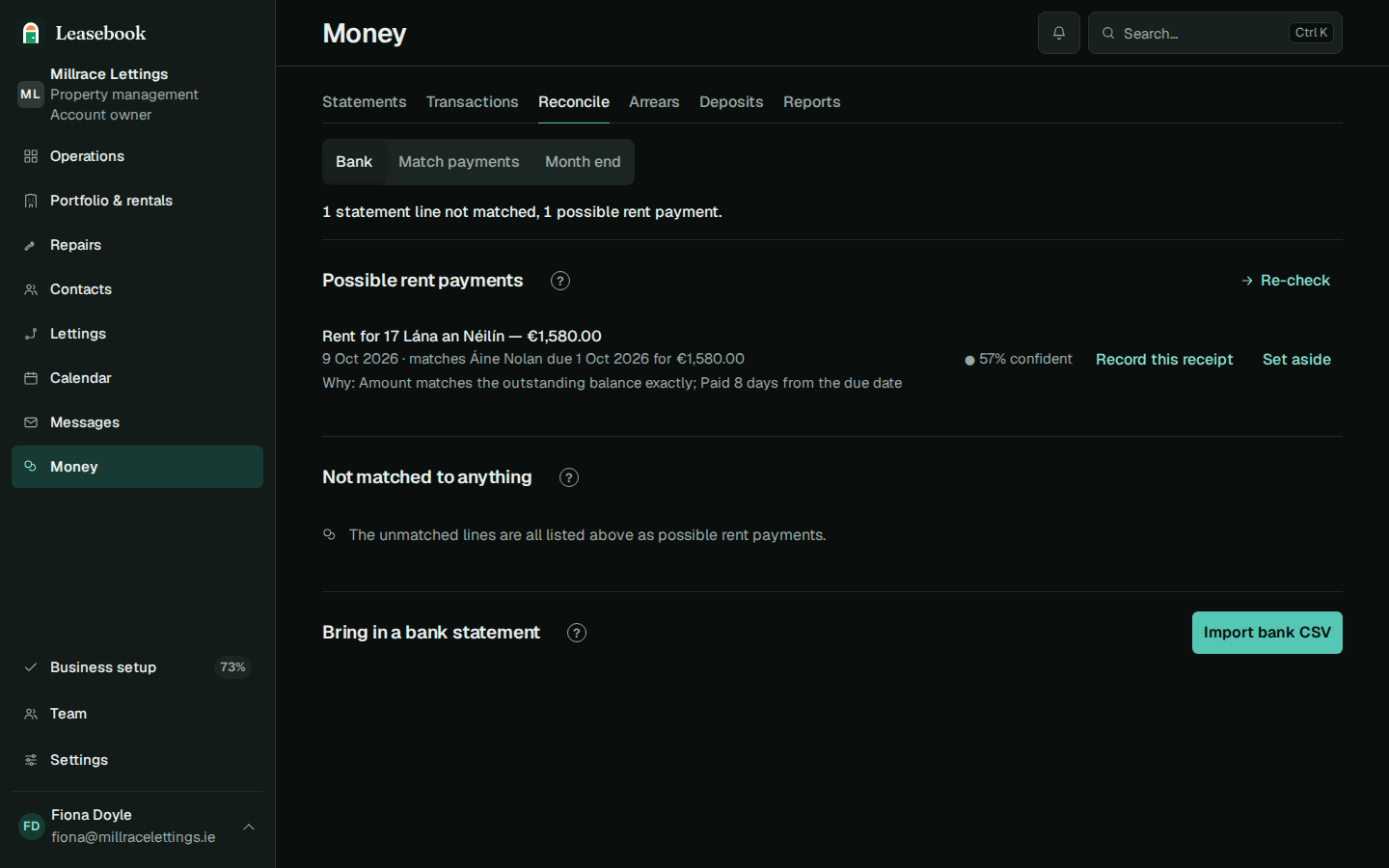Show help for Bring in a bank statement
1389x868 pixels.
point(577,633)
